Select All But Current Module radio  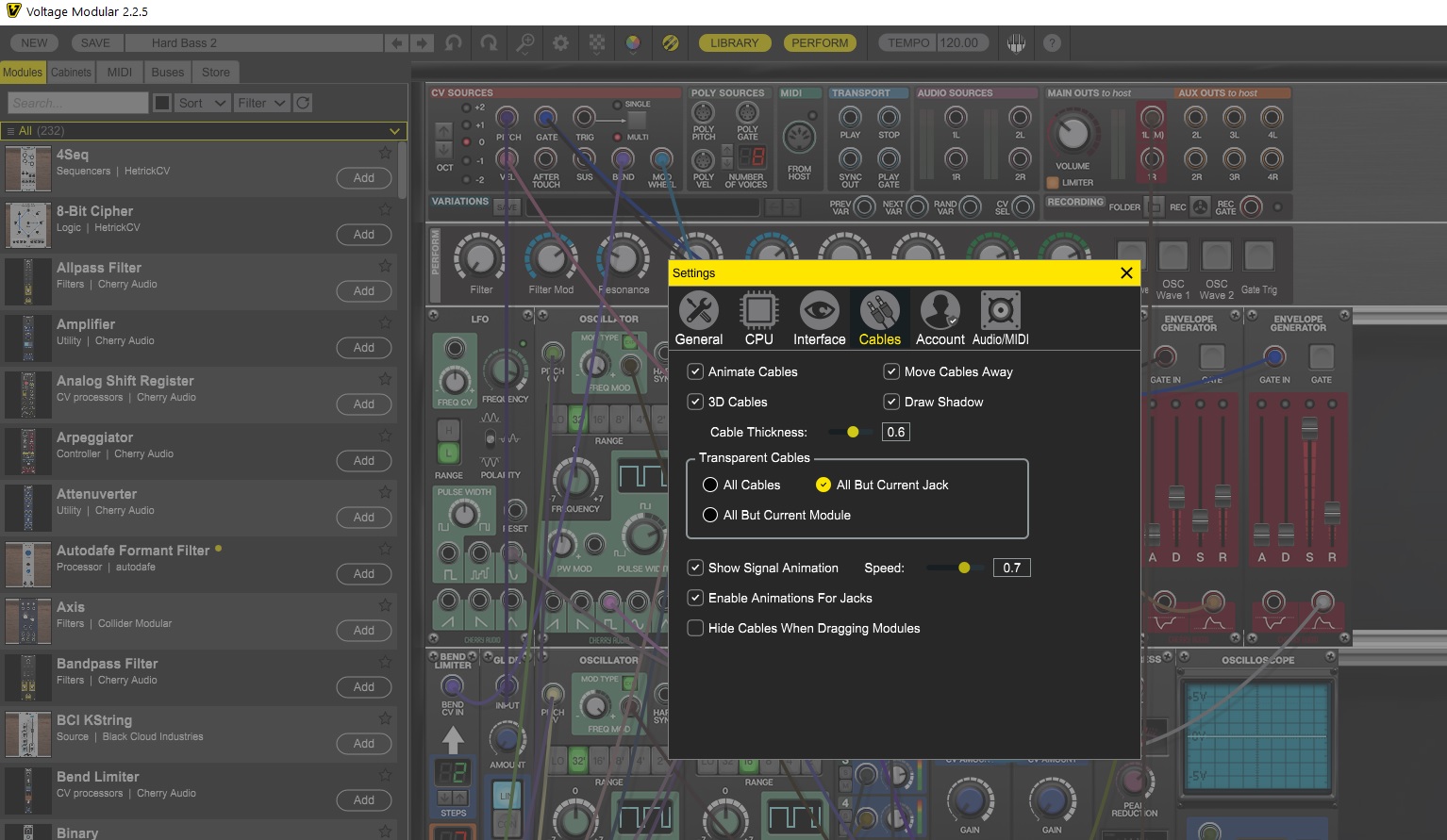click(x=710, y=515)
